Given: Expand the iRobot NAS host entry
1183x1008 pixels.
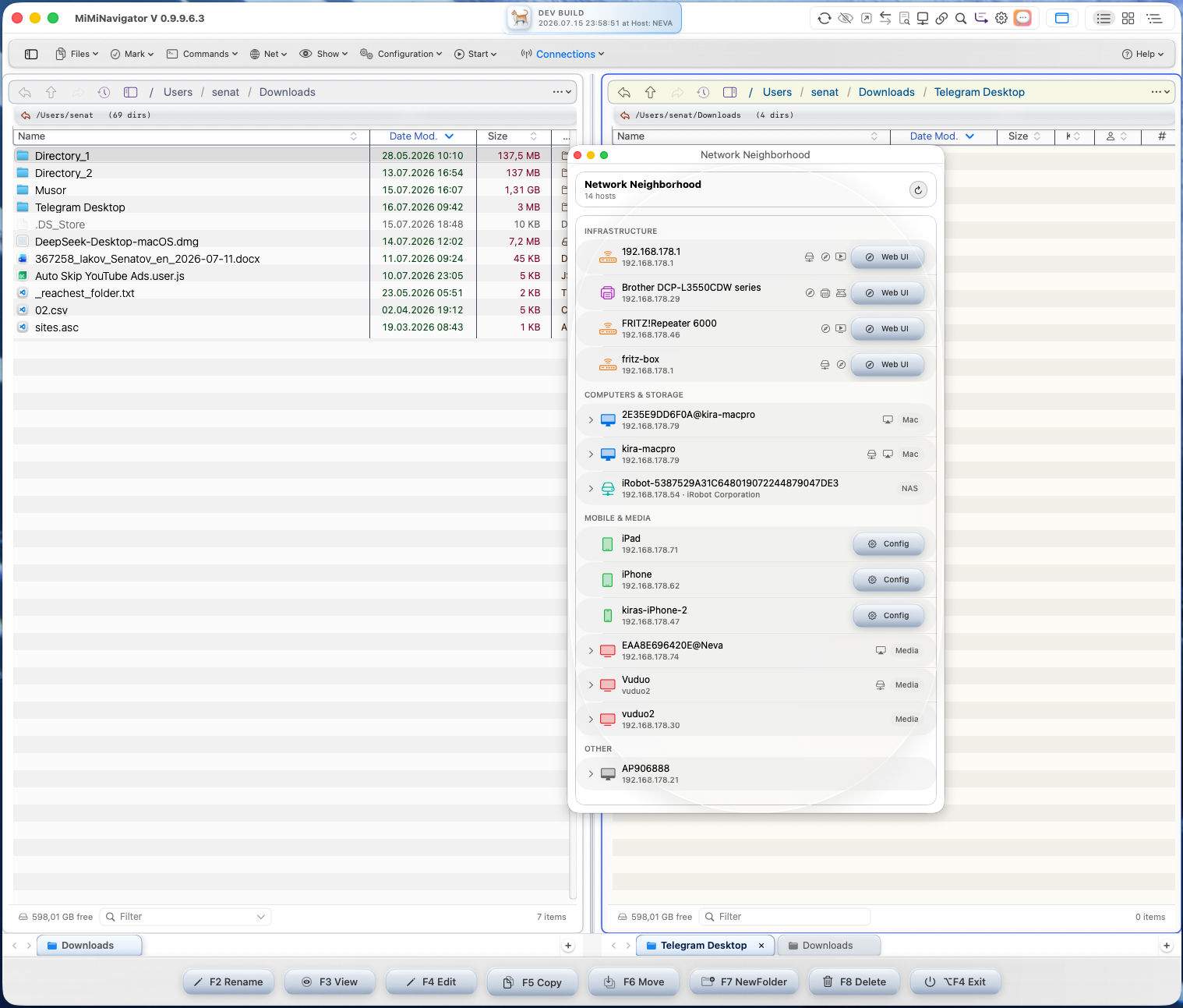Looking at the screenshot, I should pos(591,489).
